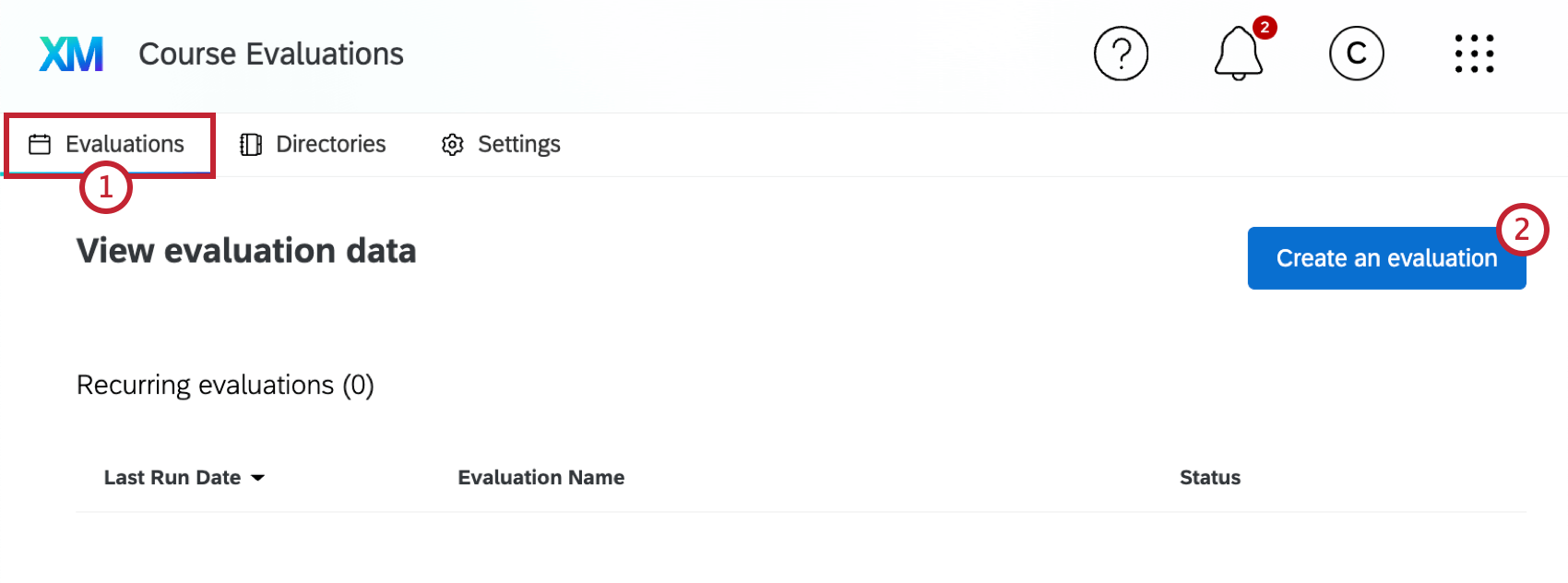Click the directory book icon beside Directories
Screen dimensions: 1568x583
point(249,144)
